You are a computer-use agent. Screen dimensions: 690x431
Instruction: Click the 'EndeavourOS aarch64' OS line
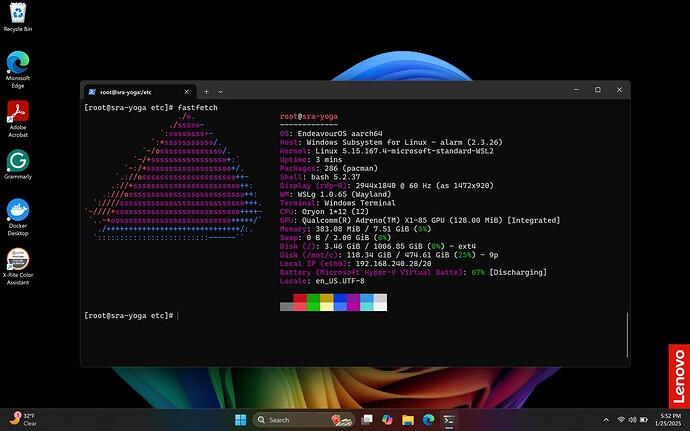pyautogui.click(x=331, y=133)
